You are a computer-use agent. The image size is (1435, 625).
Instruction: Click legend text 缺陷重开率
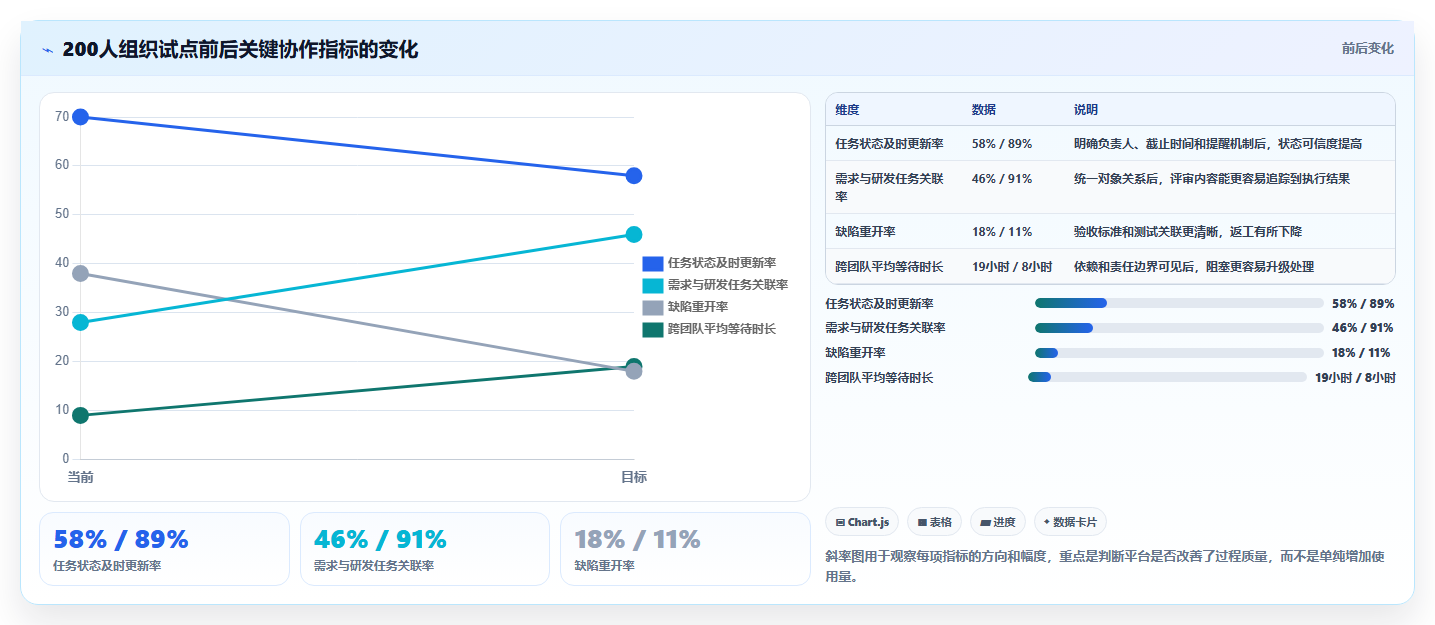(x=698, y=307)
